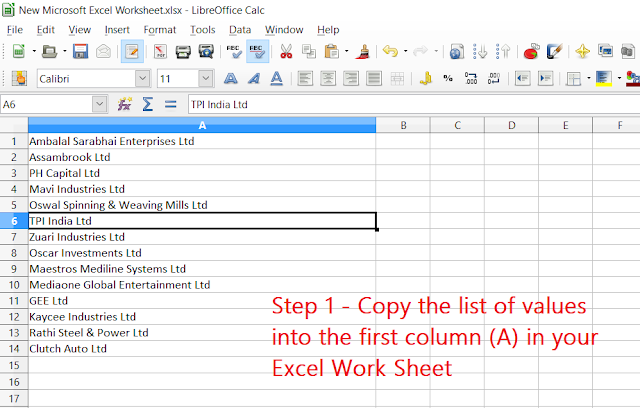Decrease the cell indent
Screen dimensions: 640x408
[522, 78]
